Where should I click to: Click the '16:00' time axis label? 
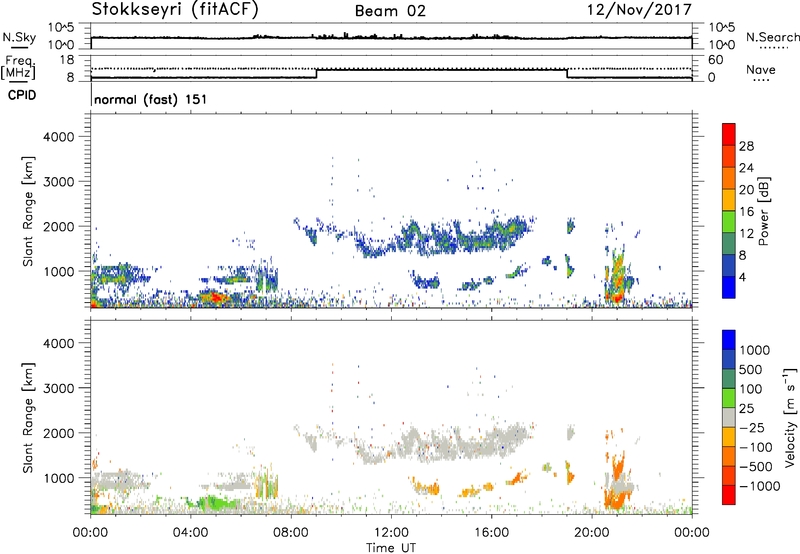[491, 533]
